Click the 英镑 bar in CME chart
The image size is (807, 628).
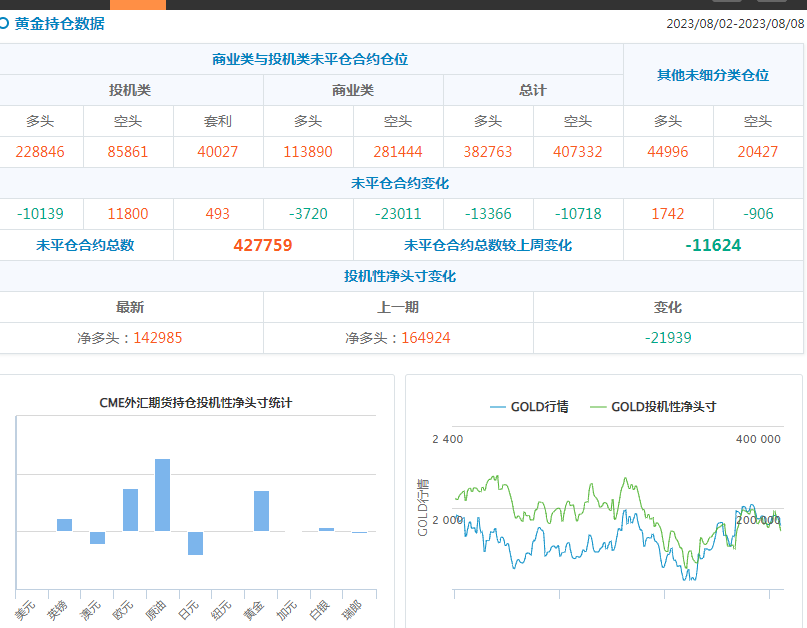click(64, 525)
